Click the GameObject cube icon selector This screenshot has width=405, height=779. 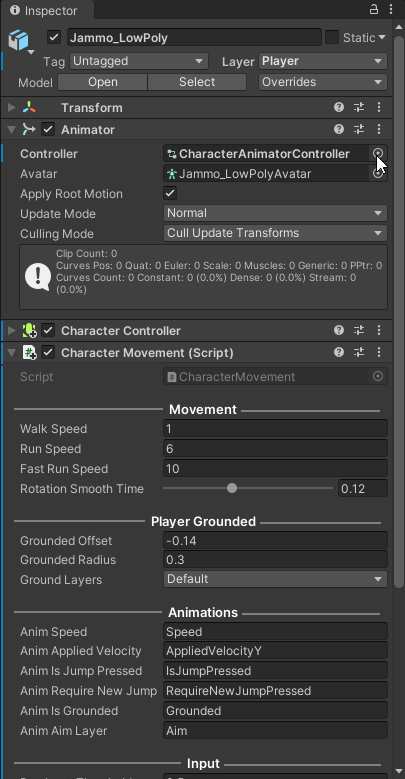tap(22, 42)
